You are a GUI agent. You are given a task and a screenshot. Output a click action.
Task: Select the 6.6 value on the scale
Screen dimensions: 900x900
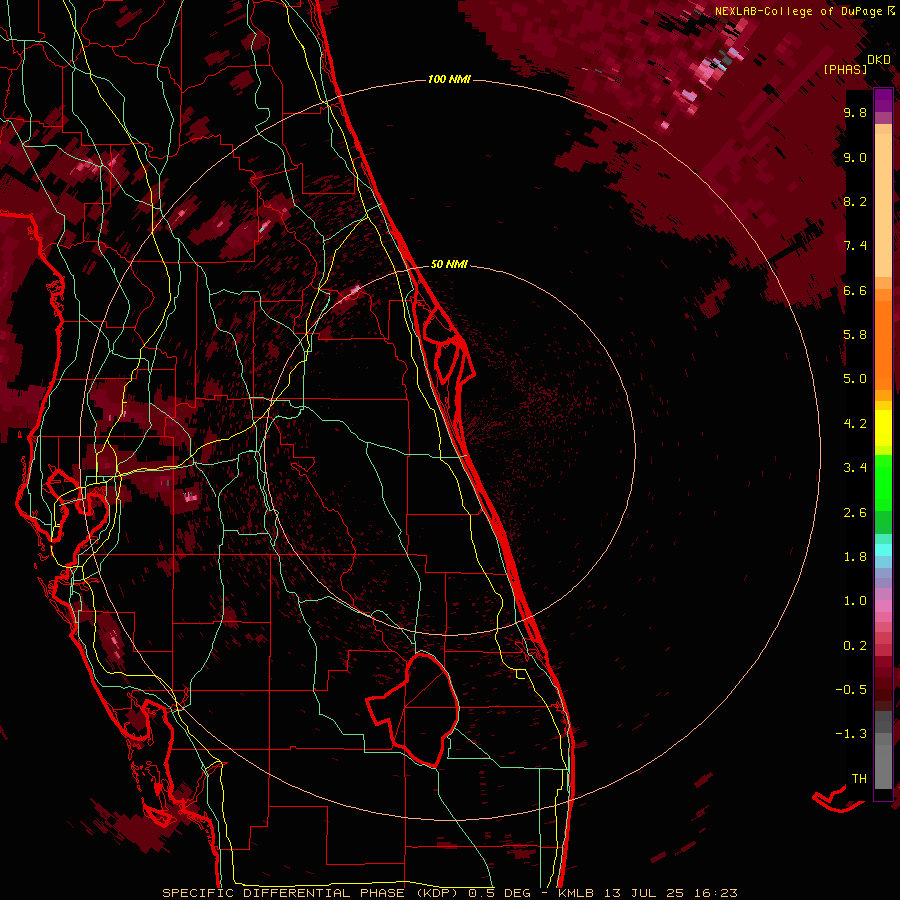pyautogui.click(x=855, y=290)
